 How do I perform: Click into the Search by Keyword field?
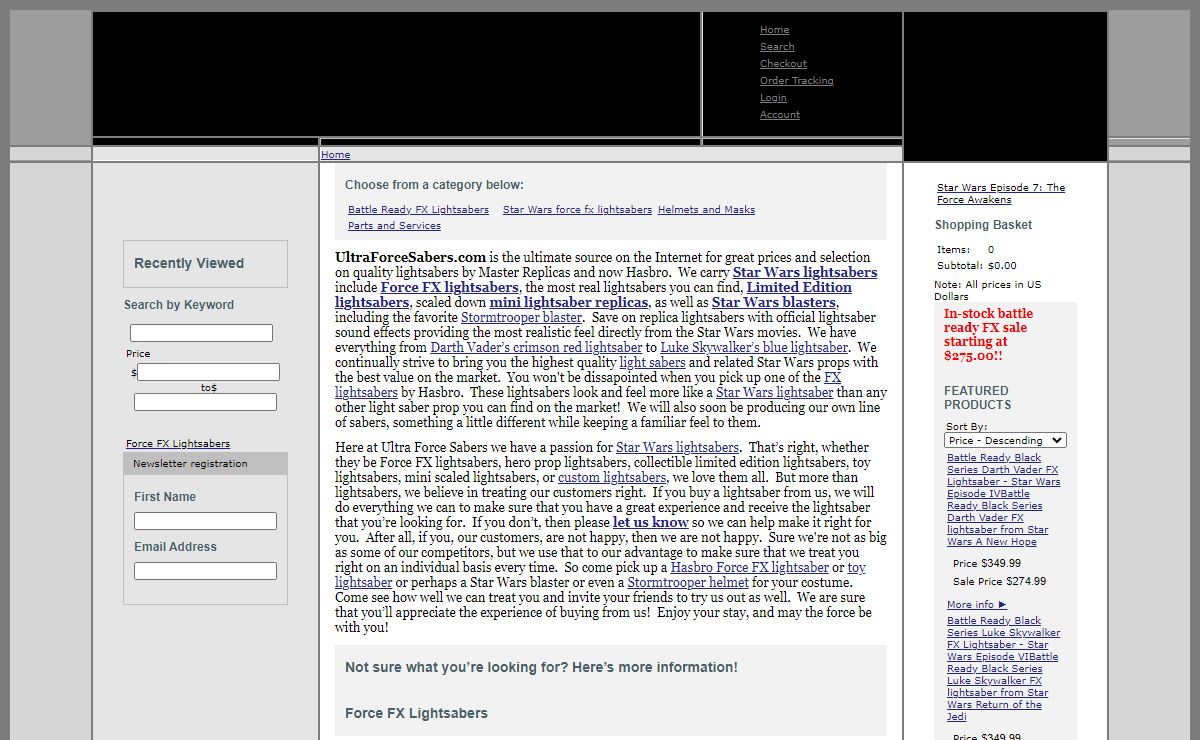(x=201, y=333)
